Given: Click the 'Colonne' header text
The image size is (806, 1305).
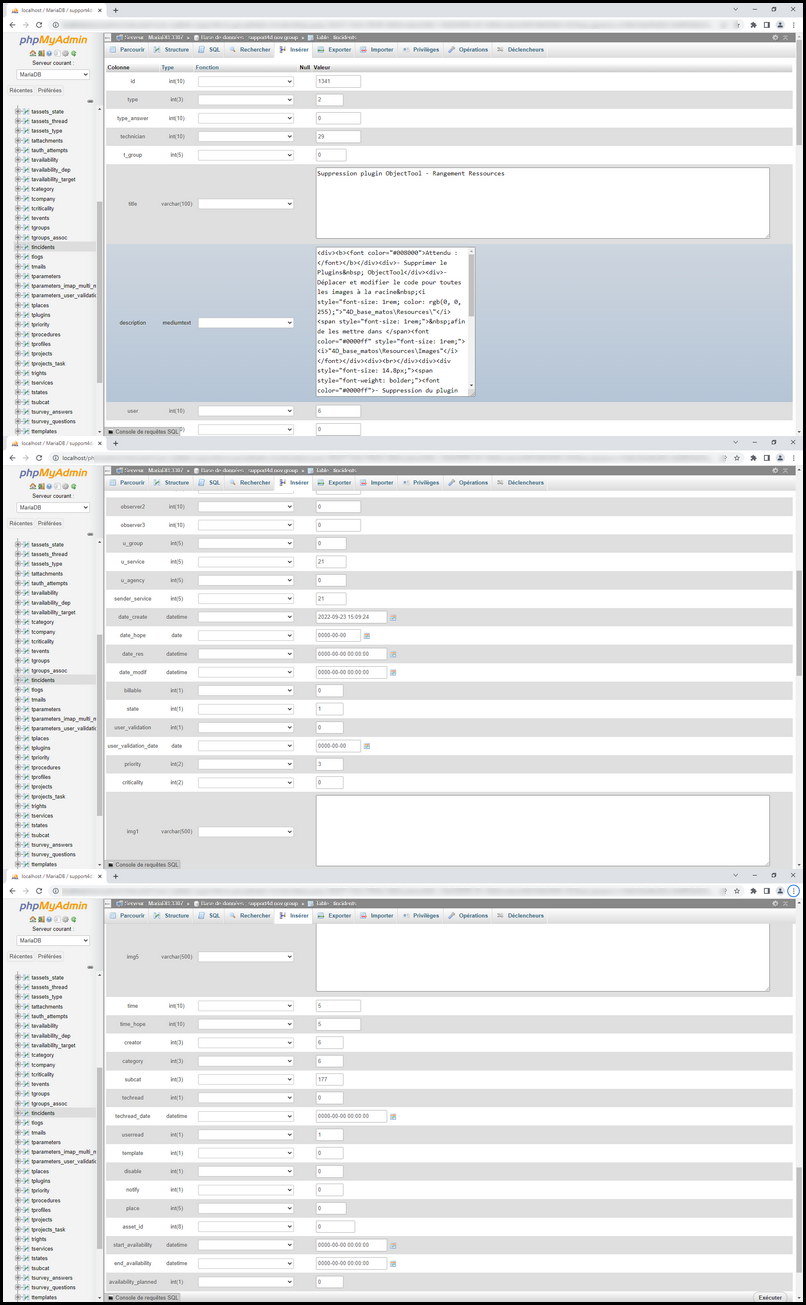Looking at the screenshot, I should [x=119, y=67].
